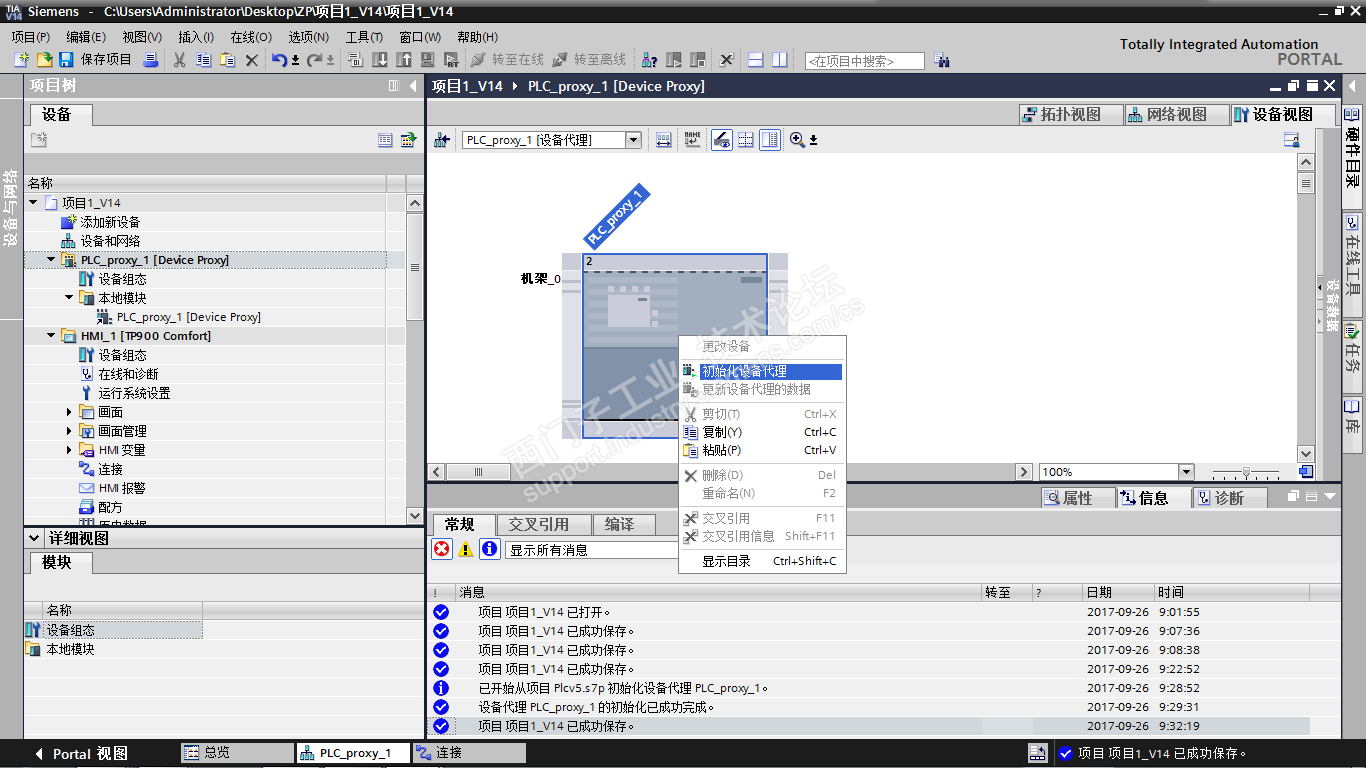Click the zoom magnifier icon in device toolbar

pyautogui.click(x=797, y=140)
